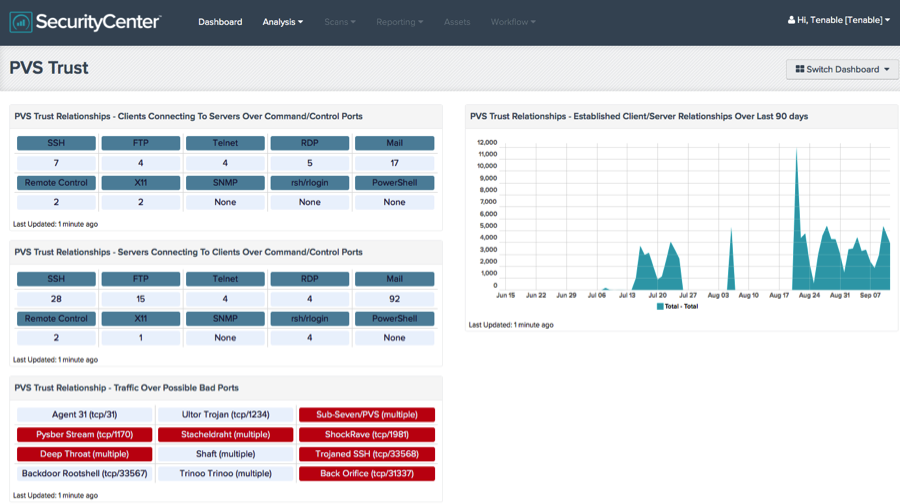Click the grid icon on Switch Dashboard

[800, 69]
